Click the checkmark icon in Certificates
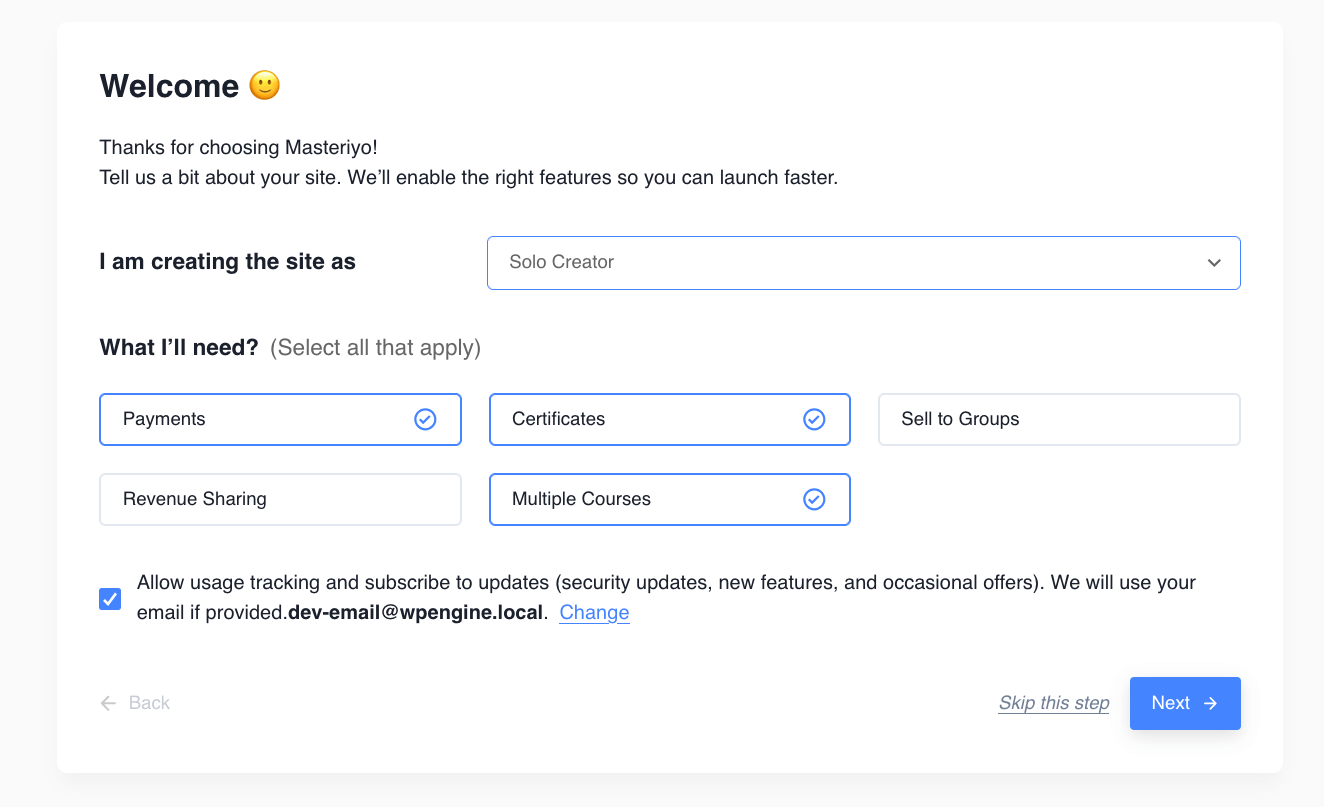This screenshot has width=1324, height=807. [x=814, y=419]
